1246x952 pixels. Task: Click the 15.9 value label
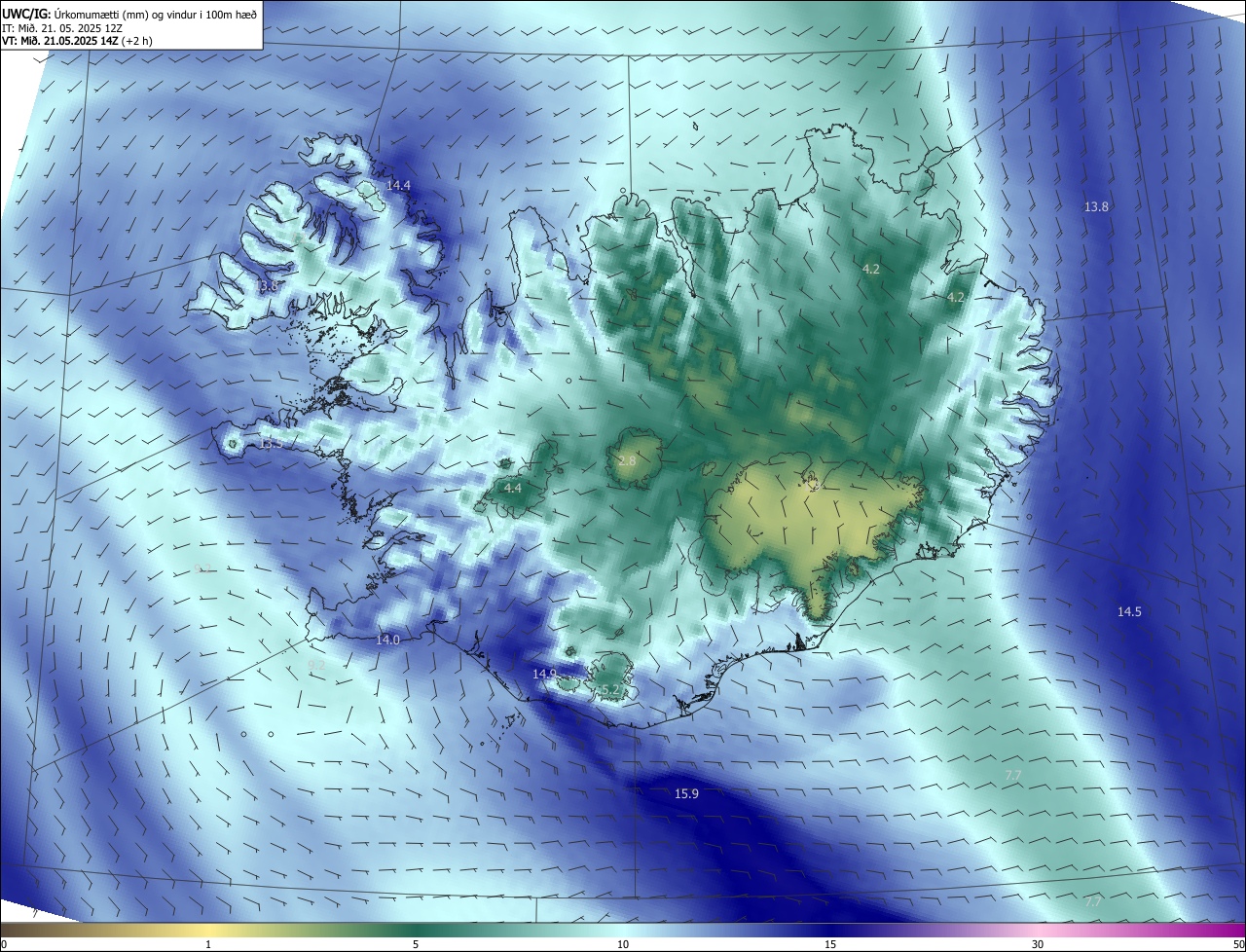686,794
